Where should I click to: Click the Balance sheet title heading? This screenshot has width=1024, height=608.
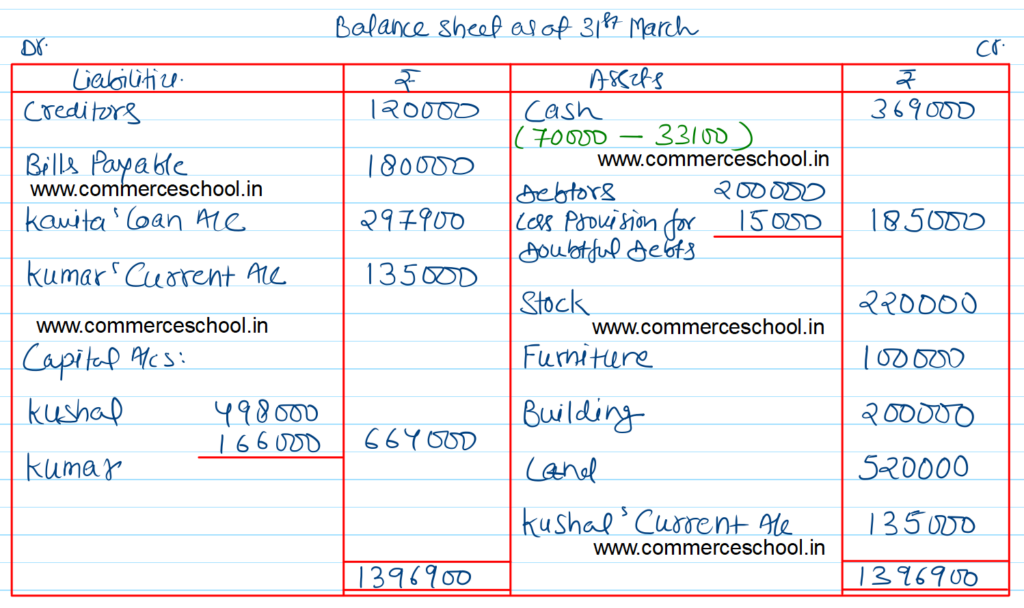(516, 27)
